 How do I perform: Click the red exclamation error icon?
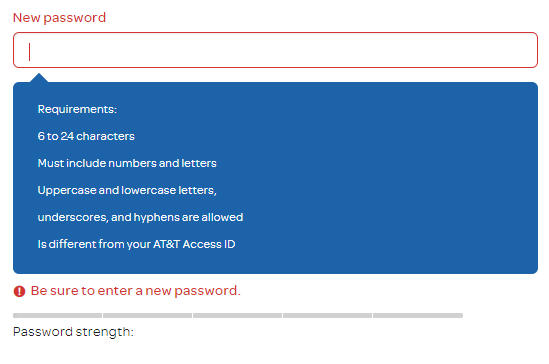(x=19, y=291)
